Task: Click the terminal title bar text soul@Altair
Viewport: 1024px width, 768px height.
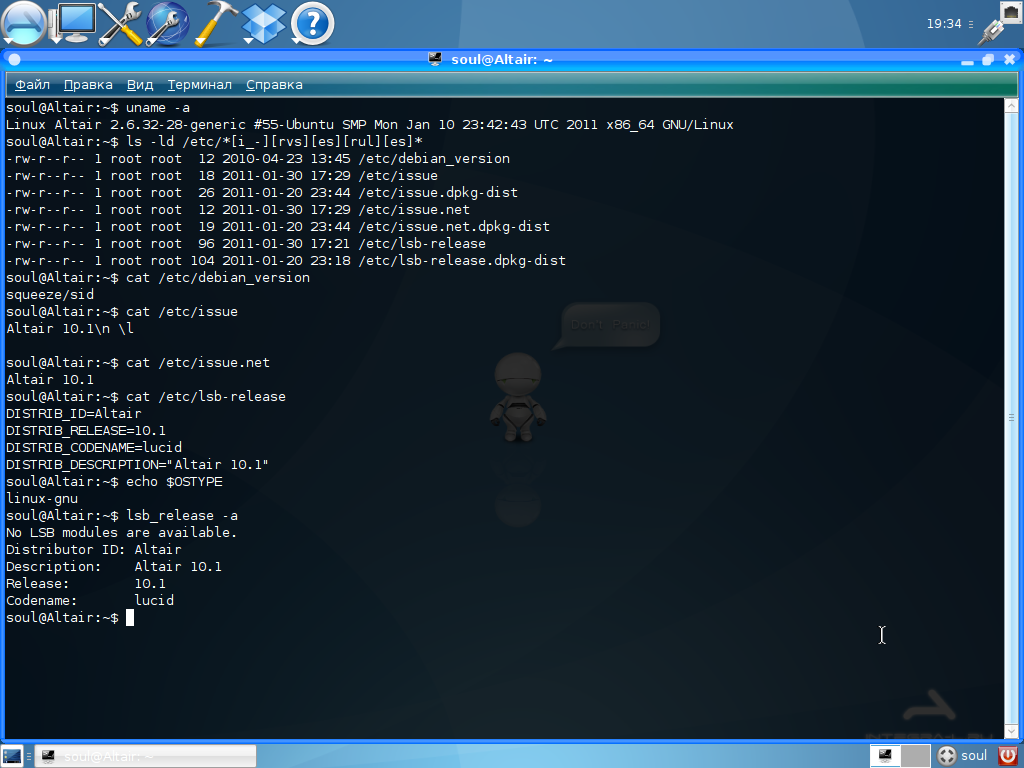Action: point(502,59)
